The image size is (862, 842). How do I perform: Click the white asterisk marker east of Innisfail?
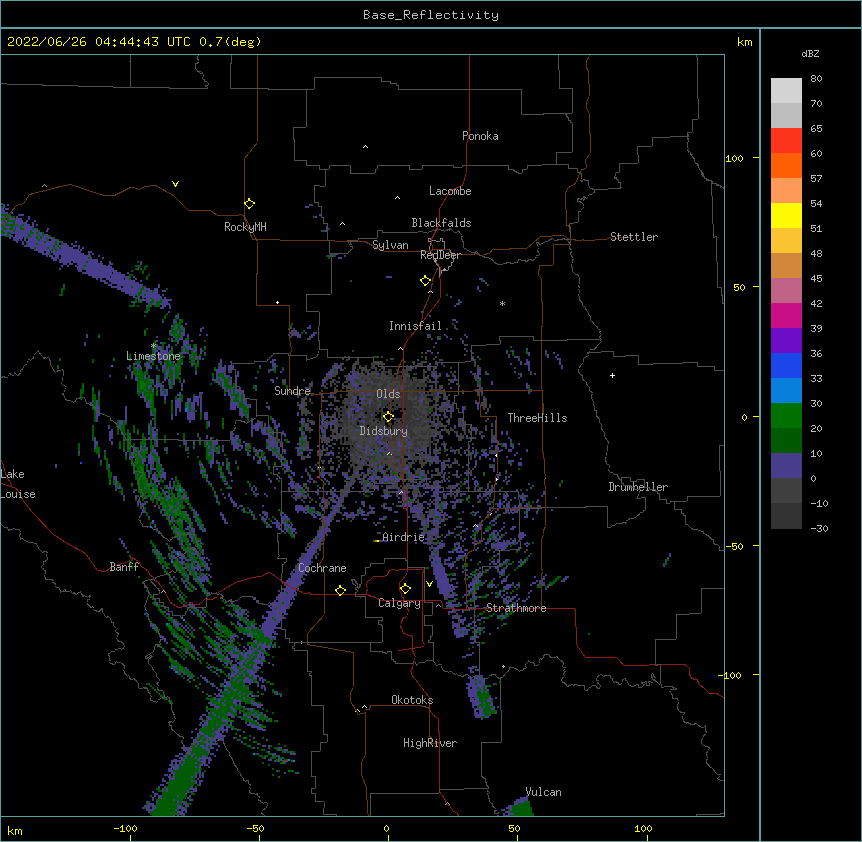502,303
